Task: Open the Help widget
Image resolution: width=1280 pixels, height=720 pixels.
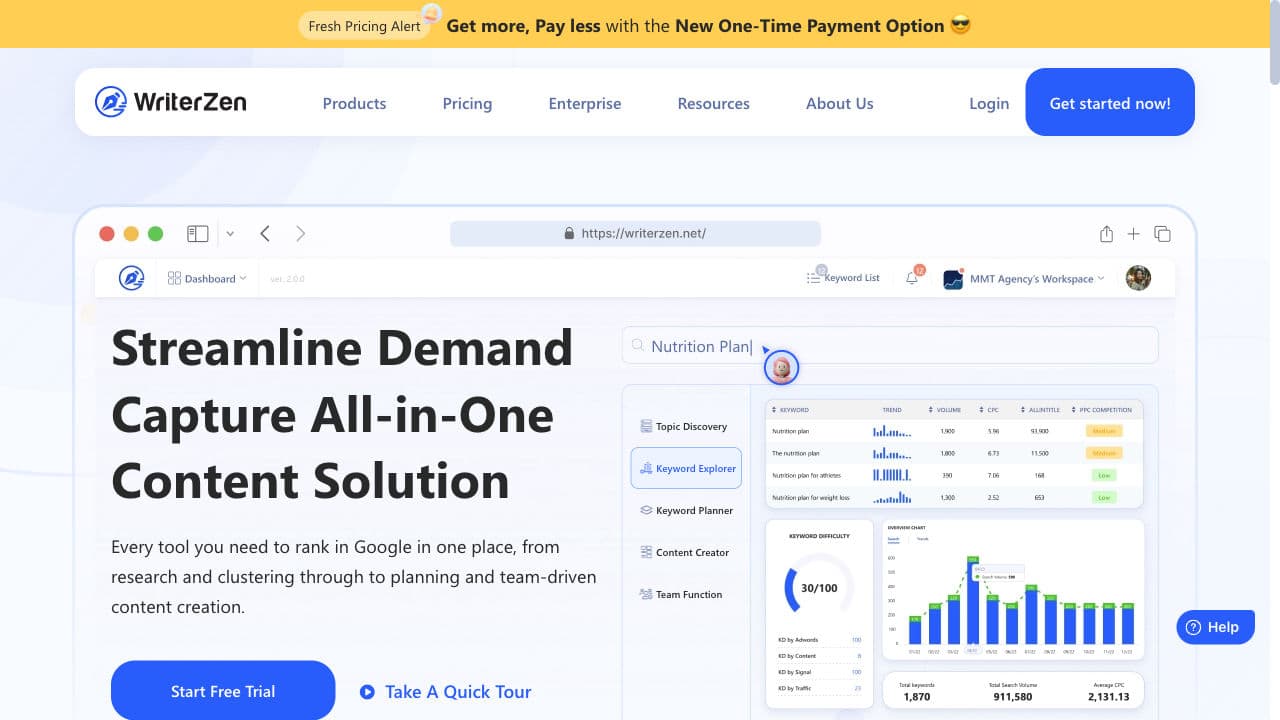Action: [1214, 627]
